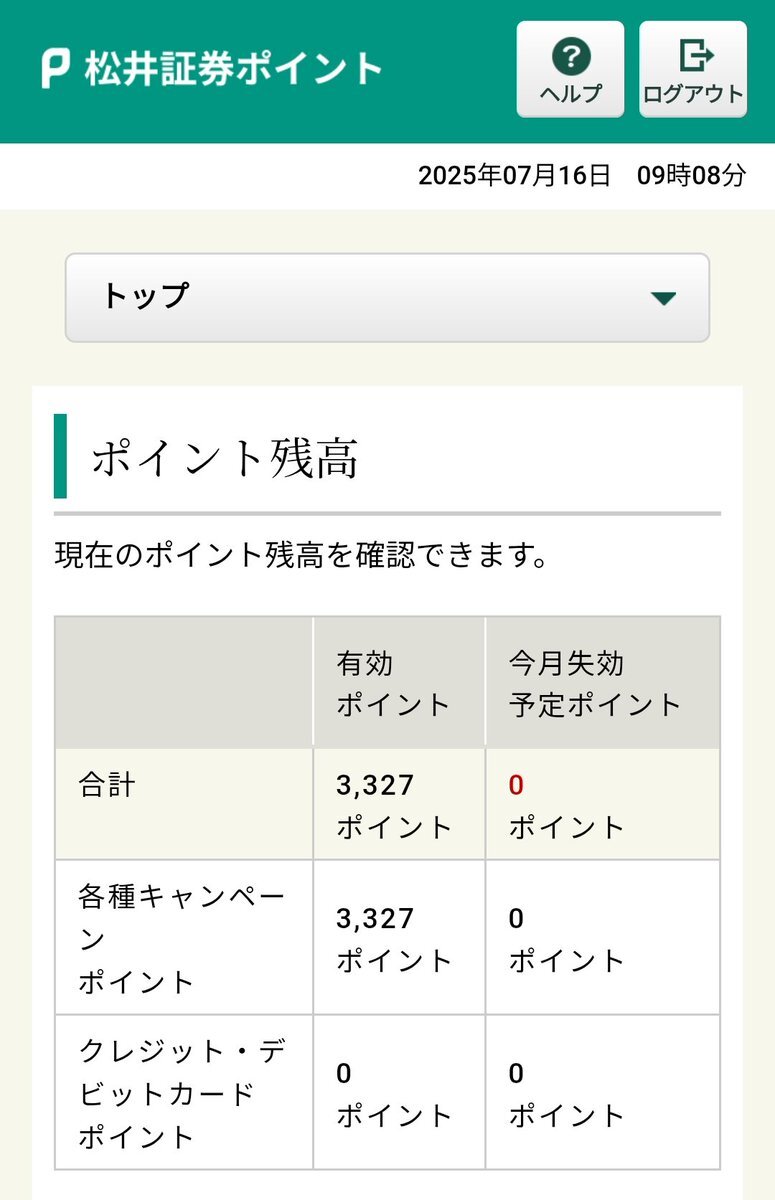Click the Matsui Securities P logo icon

coord(56,69)
